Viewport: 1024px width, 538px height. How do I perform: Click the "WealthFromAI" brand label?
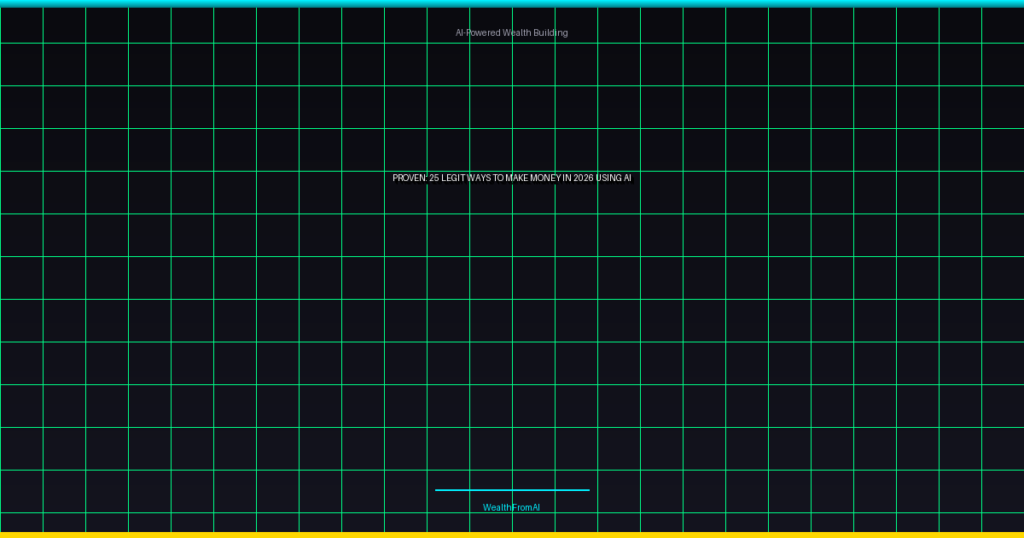click(511, 507)
